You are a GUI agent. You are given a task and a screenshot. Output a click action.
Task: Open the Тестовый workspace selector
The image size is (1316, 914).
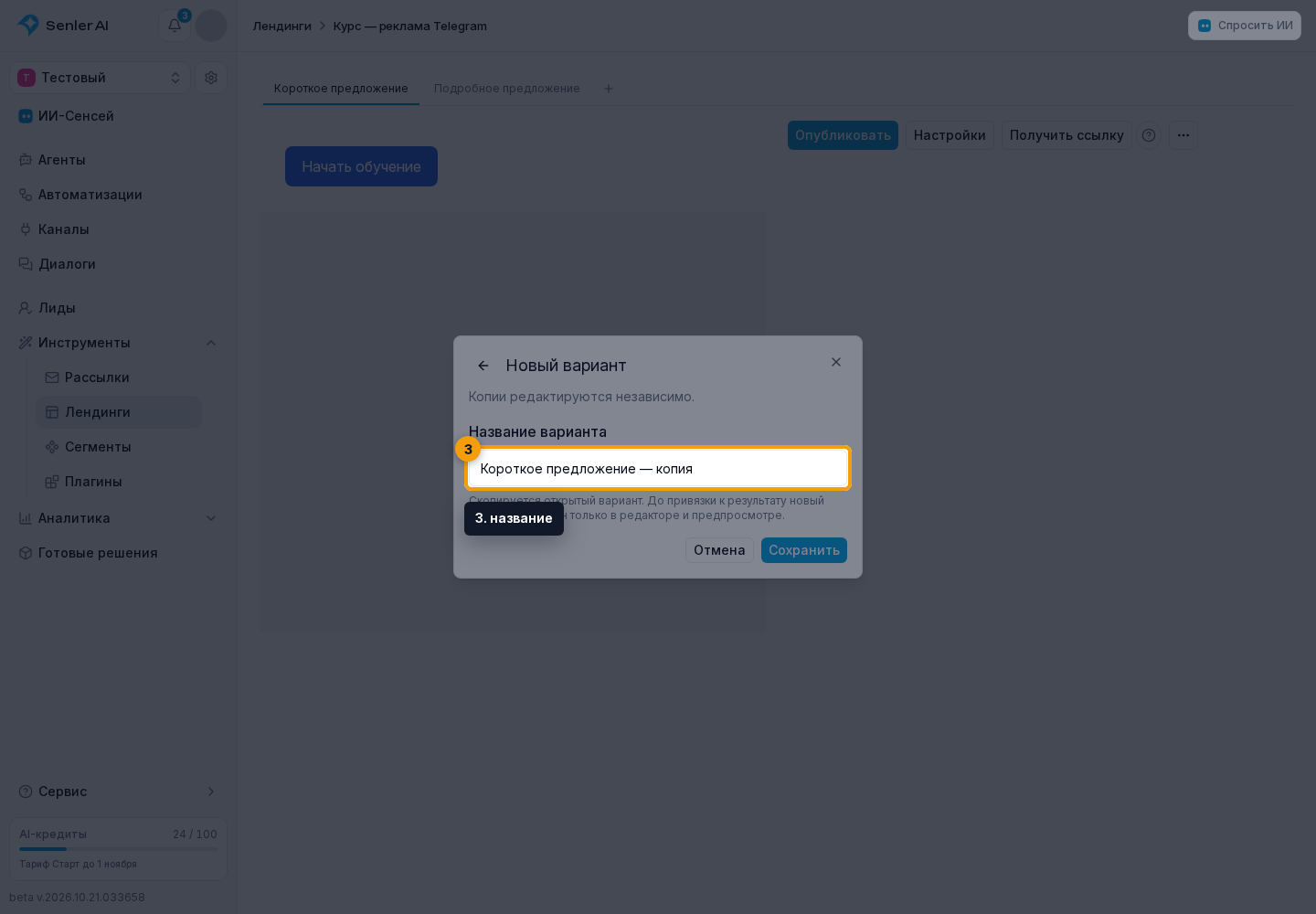(x=100, y=78)
